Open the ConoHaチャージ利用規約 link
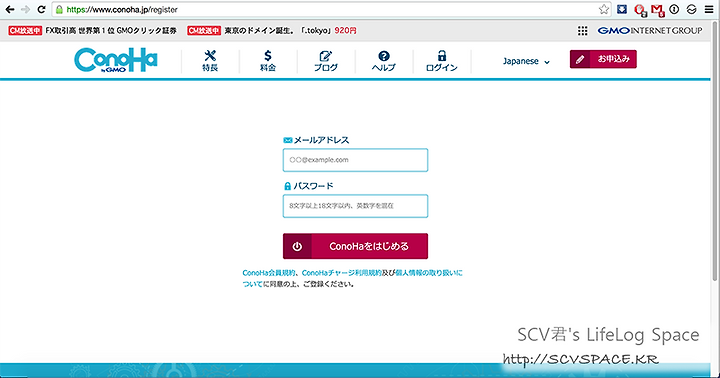 click(x=342, y=273)
